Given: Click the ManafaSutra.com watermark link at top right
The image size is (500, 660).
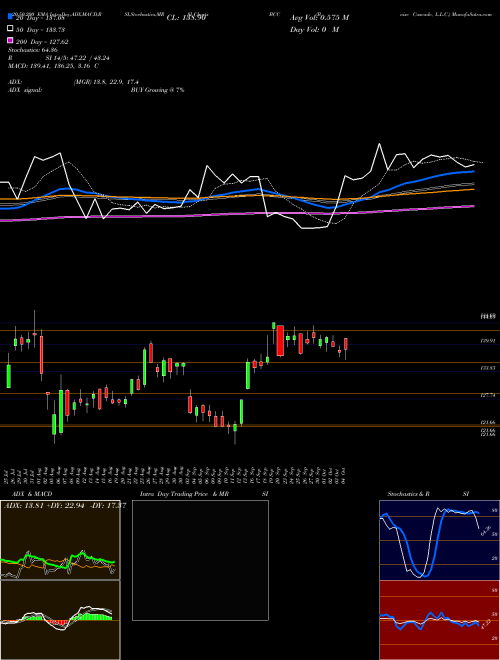Looking at the screenshot, I should (x=472, y=14).
